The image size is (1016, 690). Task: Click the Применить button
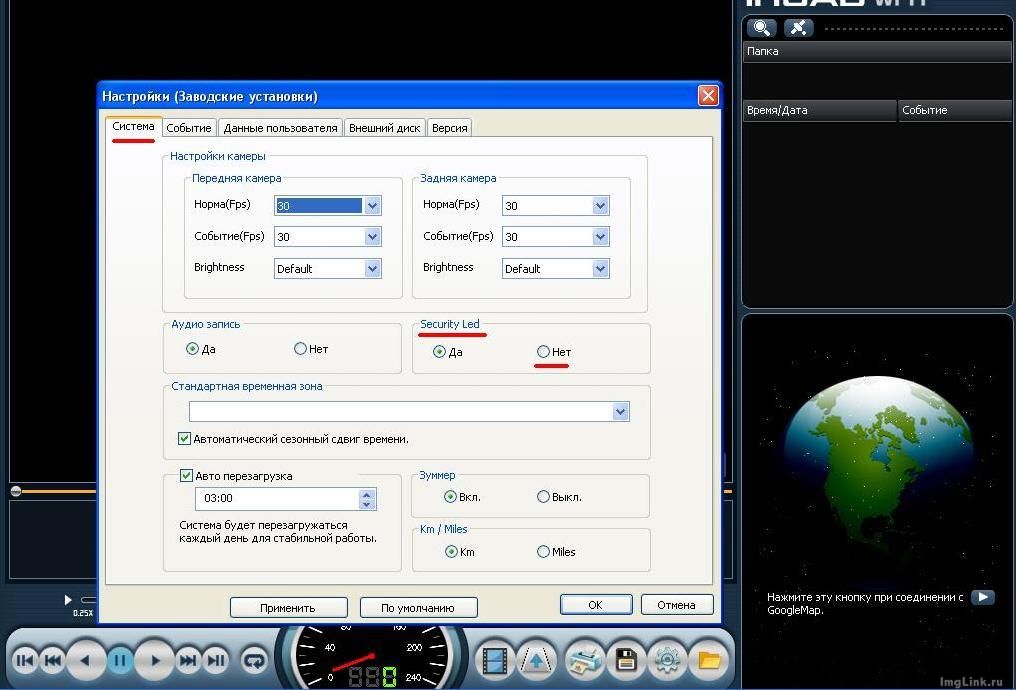tap(288, 608)
